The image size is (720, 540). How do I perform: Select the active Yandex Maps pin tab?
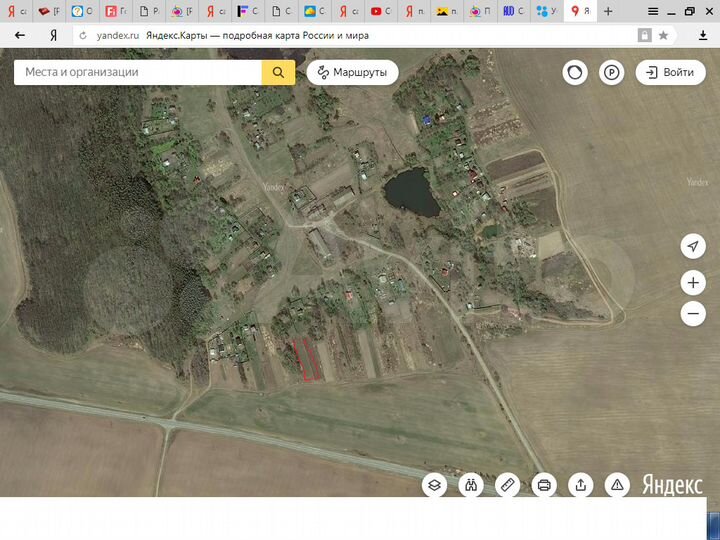coord(580,11)
